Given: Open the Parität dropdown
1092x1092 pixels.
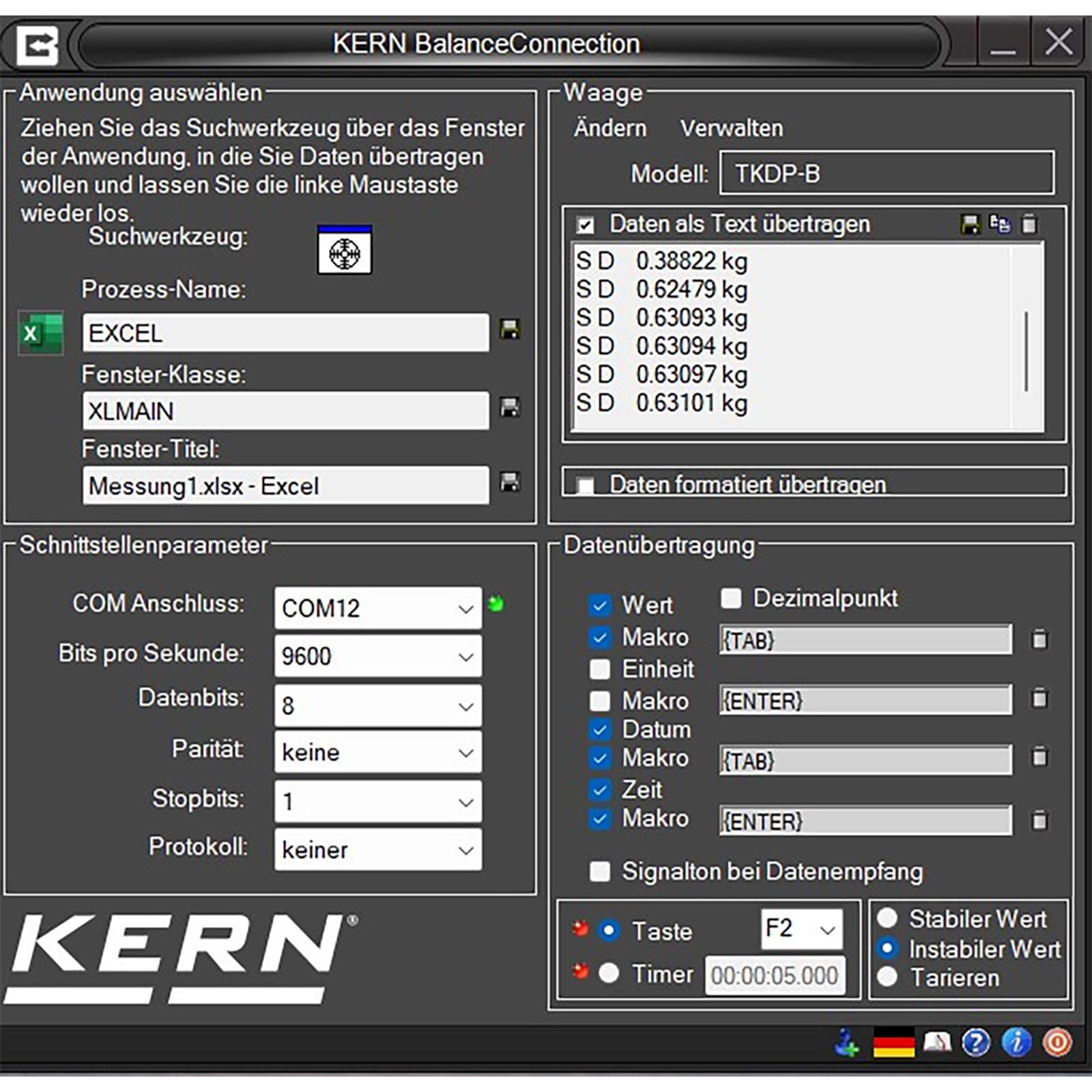Looking at the screenshot, I should click(378, 752).
